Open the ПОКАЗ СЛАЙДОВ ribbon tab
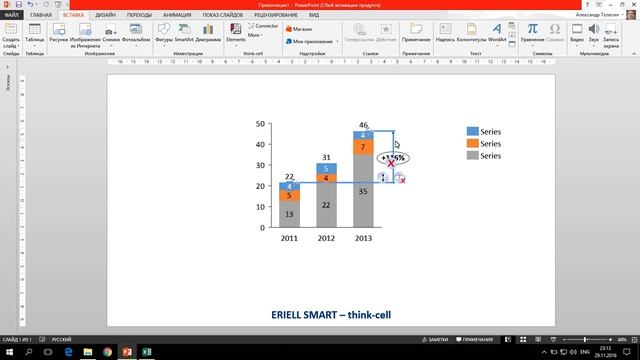This screenshot has width=640, height=360. pos(222,15)
